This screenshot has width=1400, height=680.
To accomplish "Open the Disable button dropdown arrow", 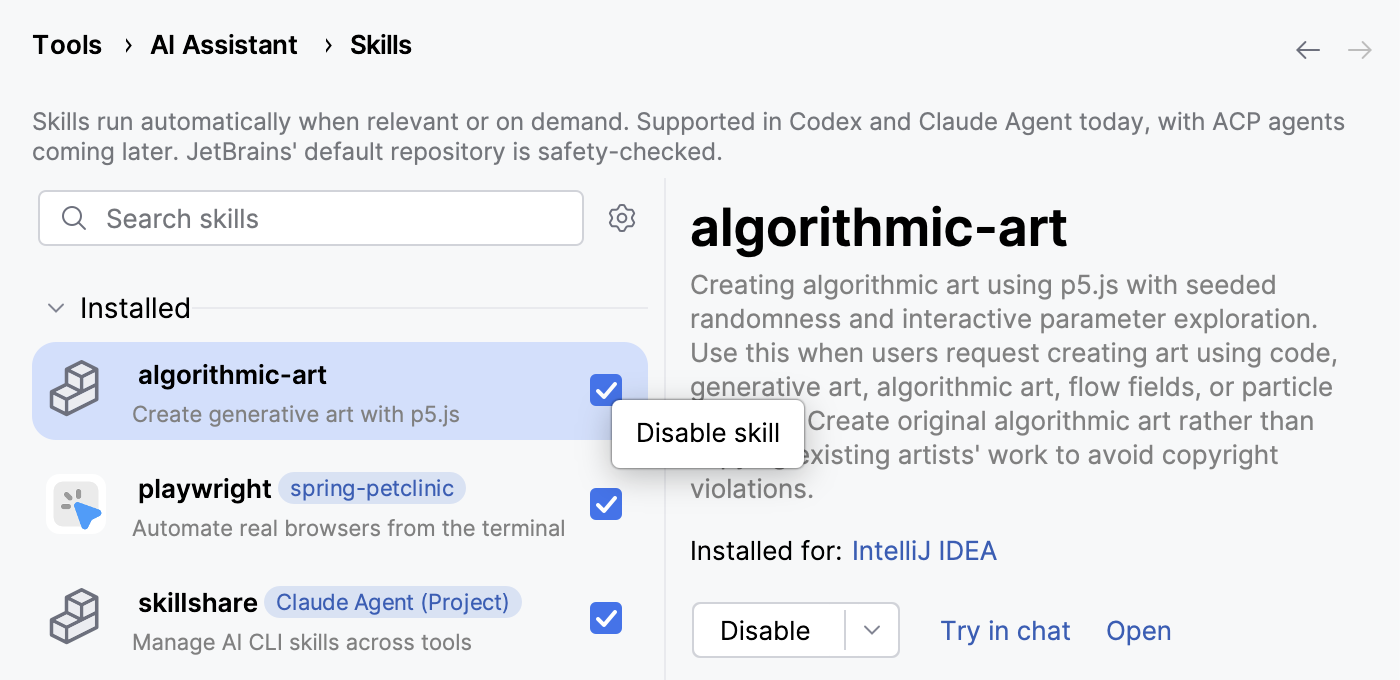I will coord(872,630).
